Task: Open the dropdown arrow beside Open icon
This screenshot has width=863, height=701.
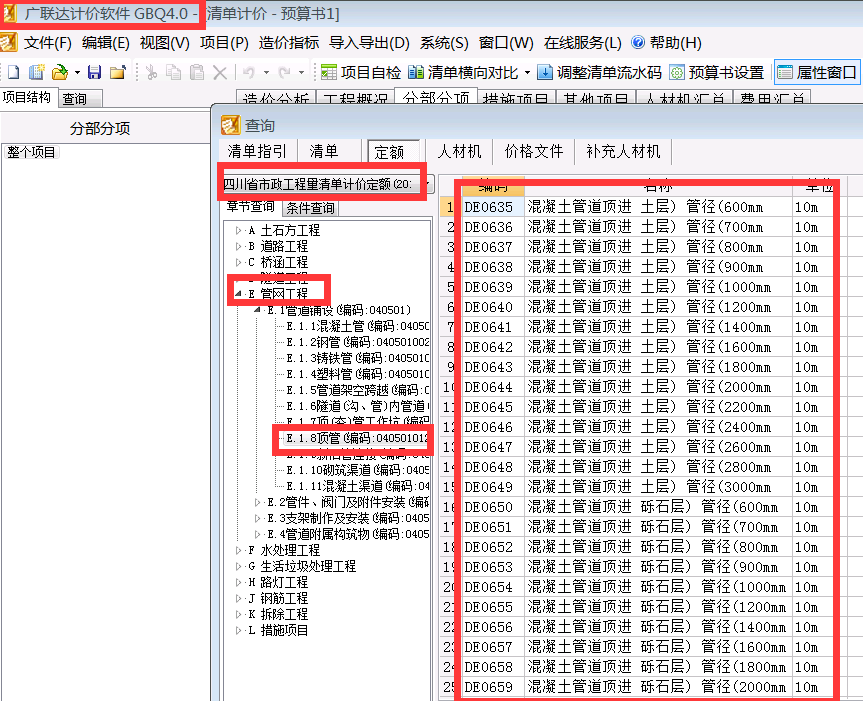Action: 77,73
